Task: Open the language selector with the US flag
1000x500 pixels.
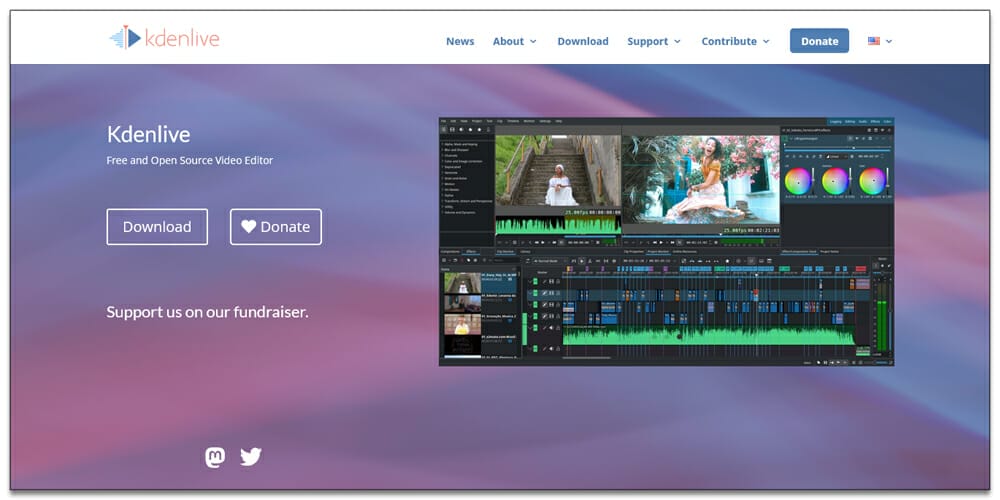Action: (x=880, y=41)
